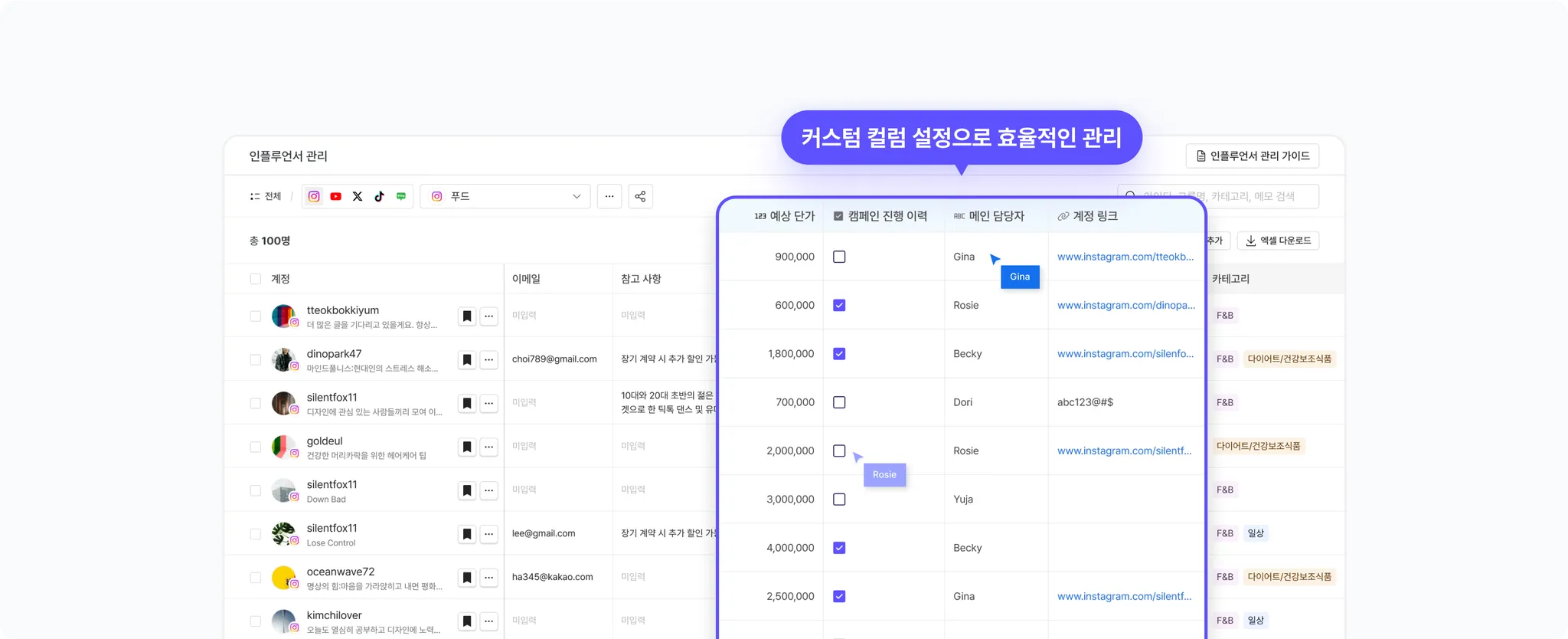Open more menu for tteokbokkiyum row
The height and width of the screenshot is (639, 1568).
pyautogui.click(x=489, y=316)
